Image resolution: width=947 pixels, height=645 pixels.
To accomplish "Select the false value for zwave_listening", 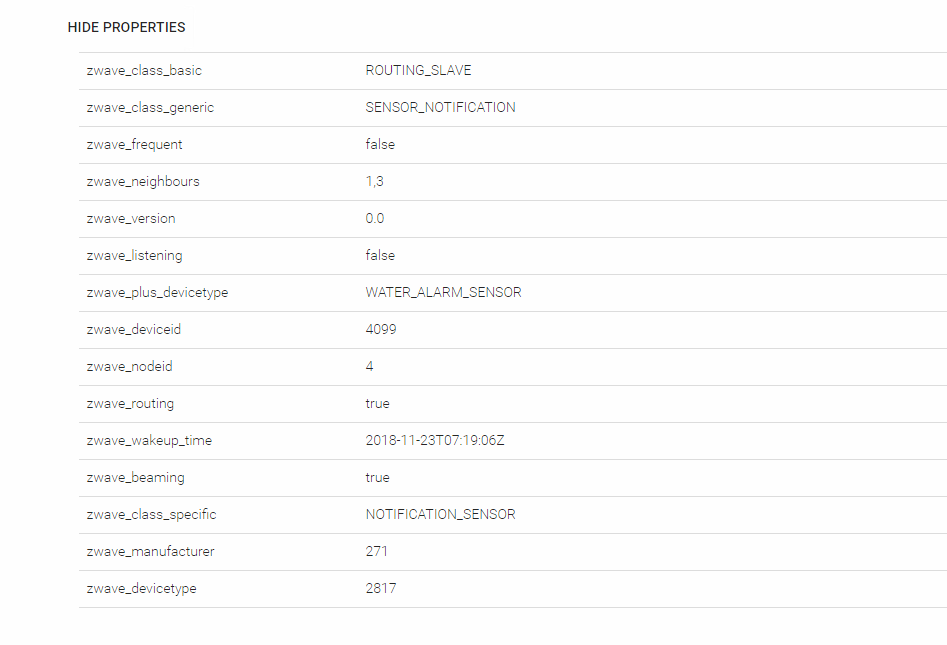I will click(380, 256).
